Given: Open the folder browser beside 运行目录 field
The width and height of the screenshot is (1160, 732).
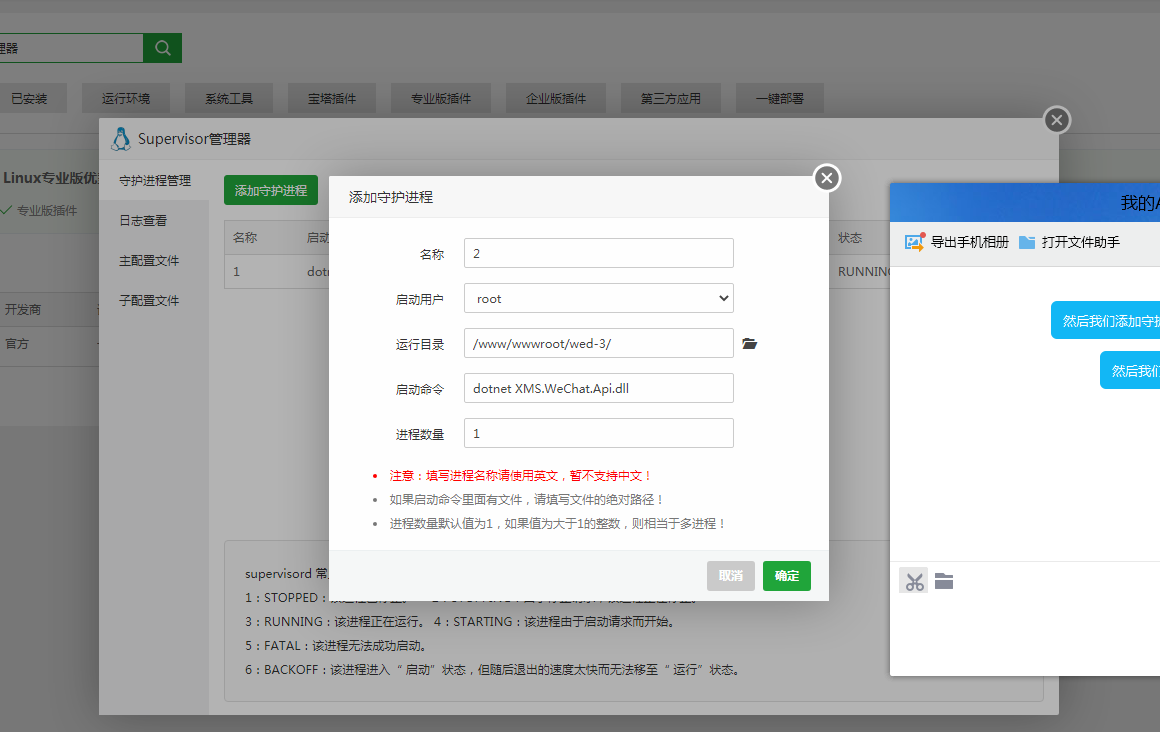Looking at the screenshot, I should [750, 343].
